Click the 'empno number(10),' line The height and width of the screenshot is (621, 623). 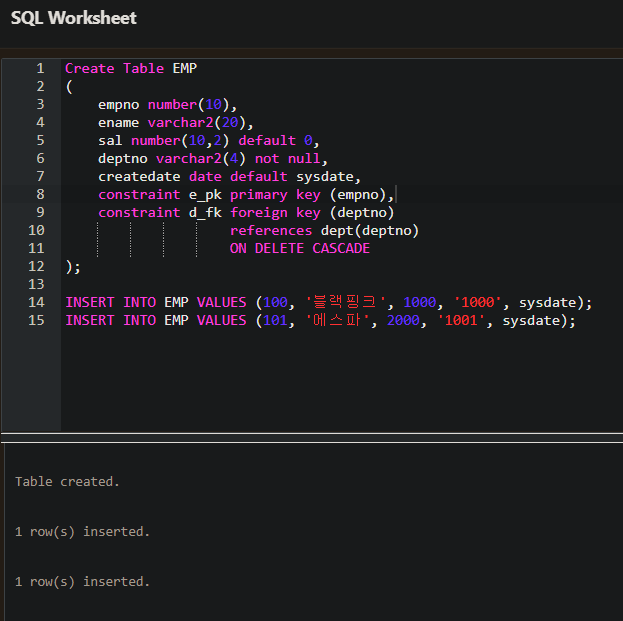pyautogui.click(x=167, y=104)
